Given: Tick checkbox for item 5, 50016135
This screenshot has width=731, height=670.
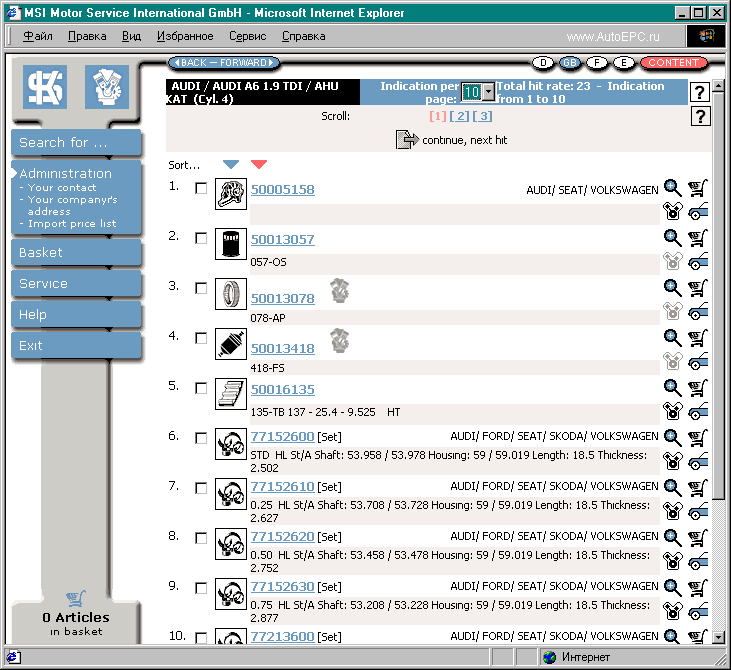Looking at the screenshot, I should (x=201, y=388).
